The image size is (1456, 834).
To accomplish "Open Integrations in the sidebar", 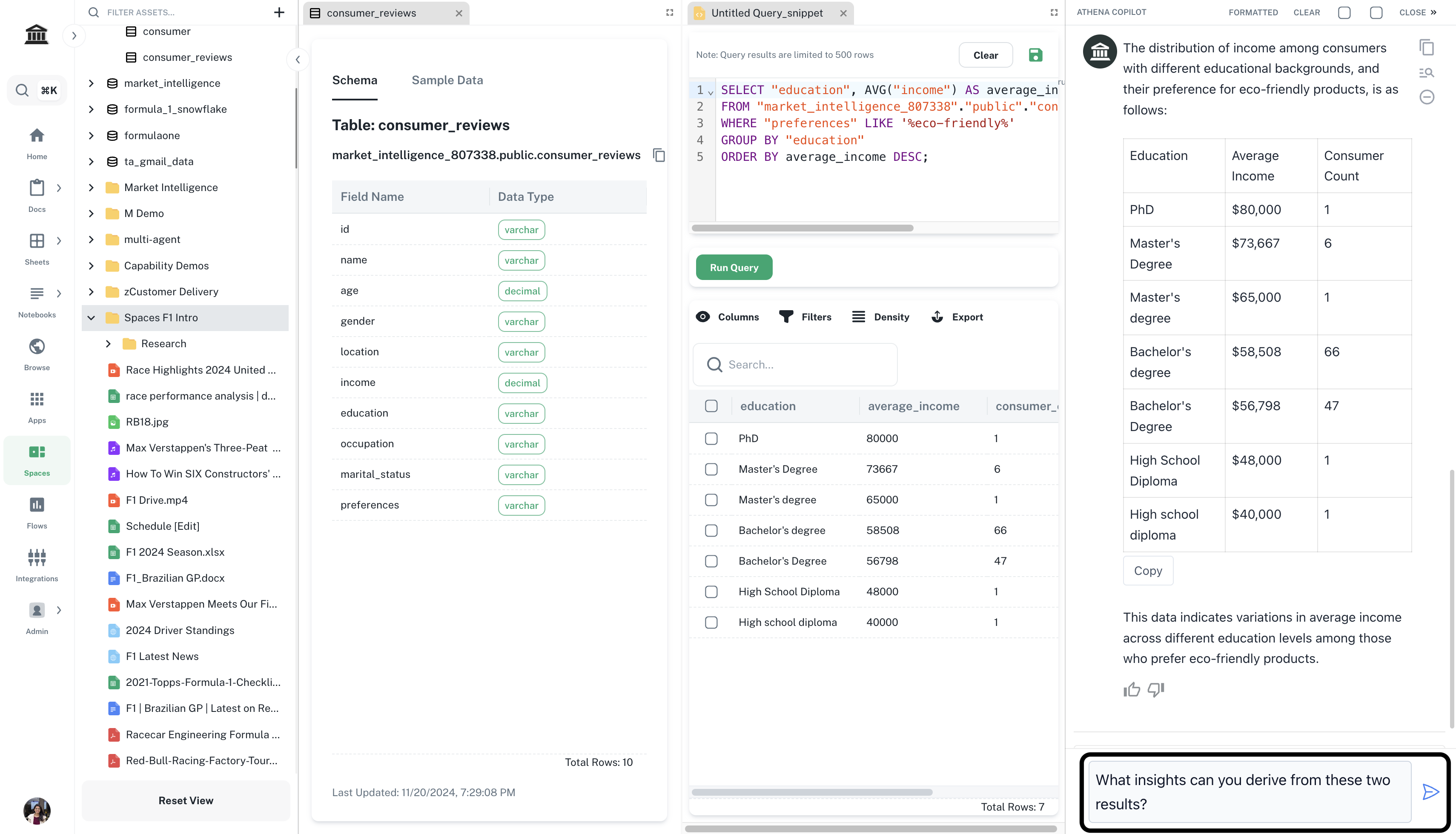I will coord(37,565).
